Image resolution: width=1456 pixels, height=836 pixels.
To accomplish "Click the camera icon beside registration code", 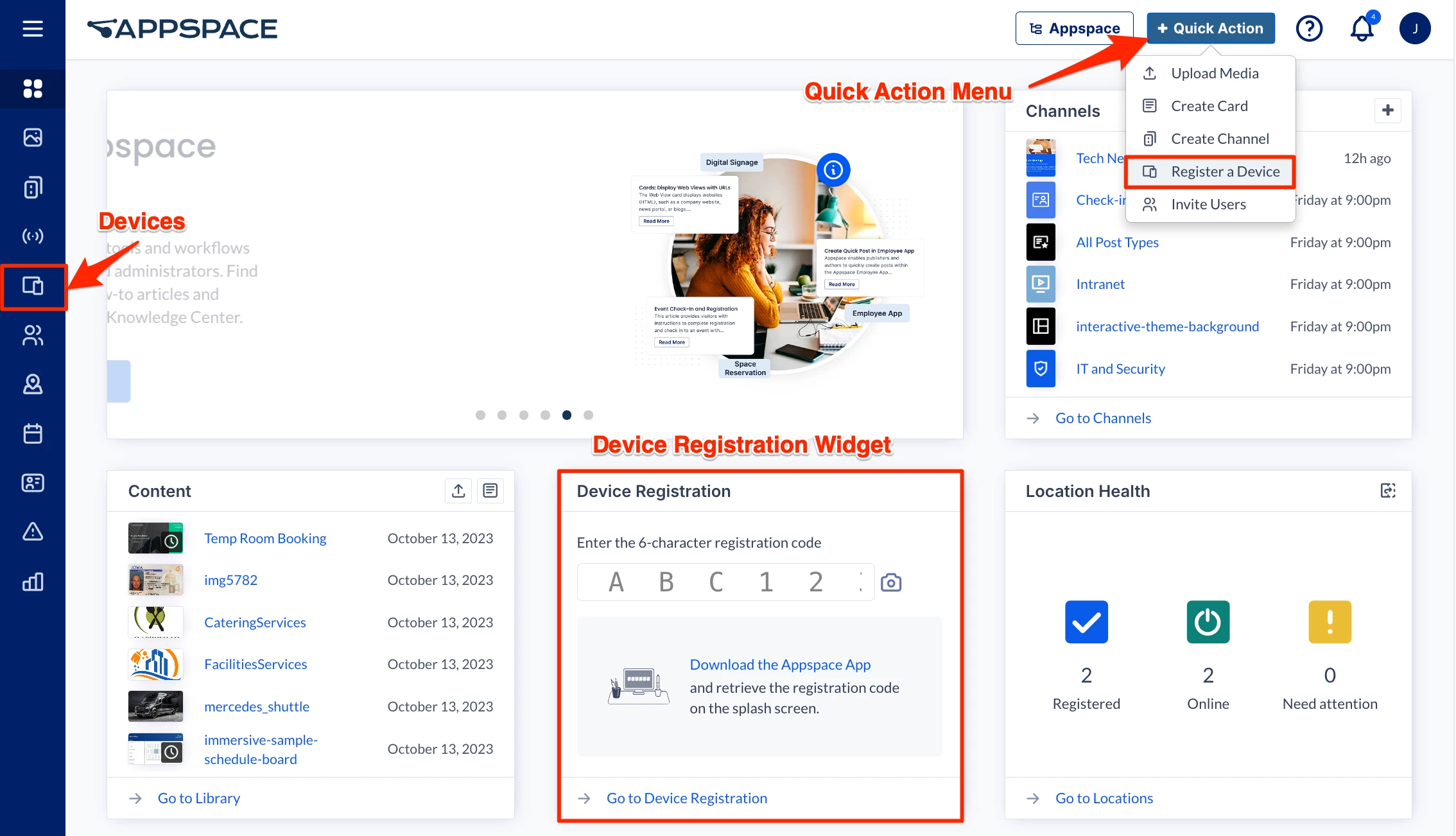I will pyautogui.click(x=891, y=582).
